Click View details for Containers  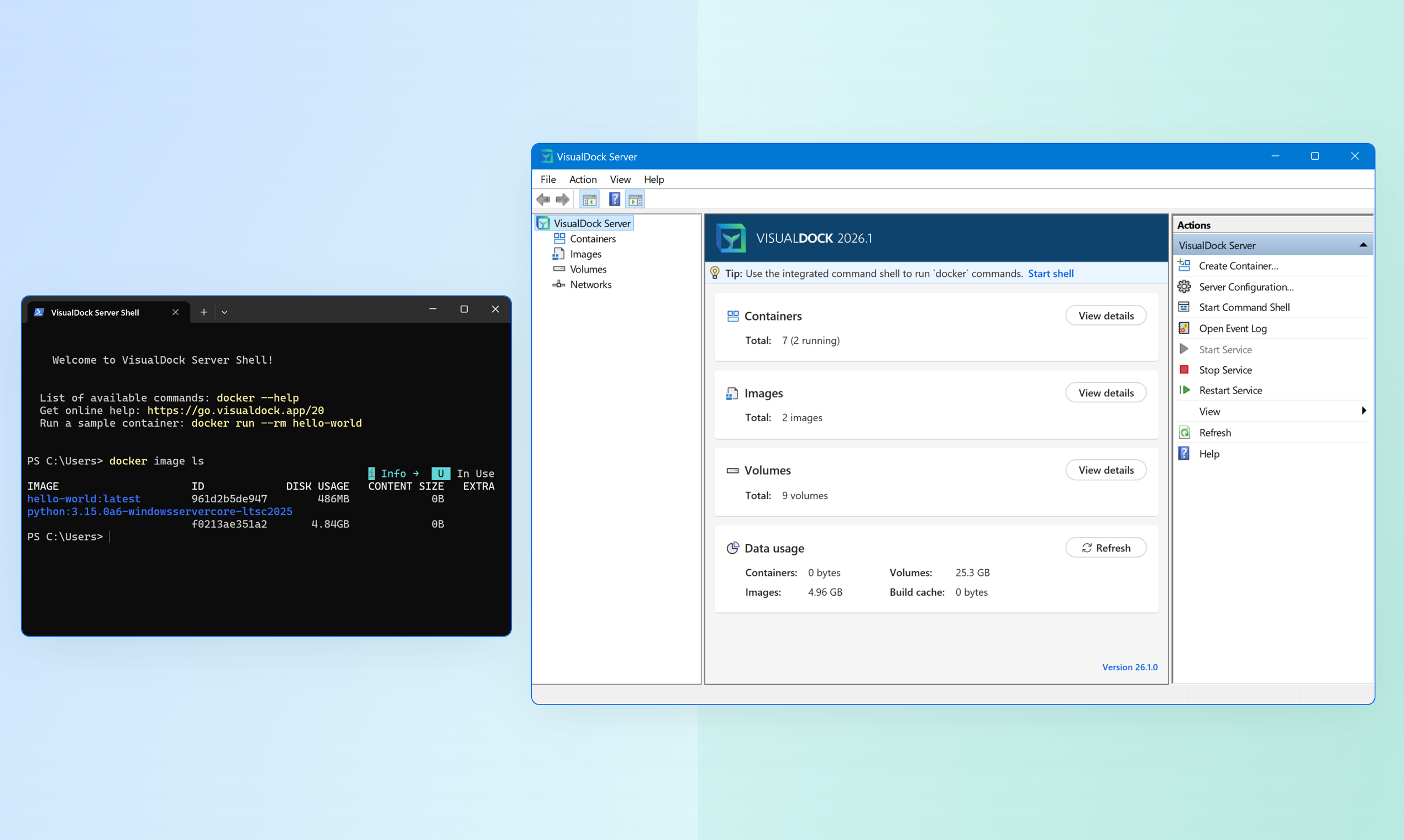coord(1106,316)
